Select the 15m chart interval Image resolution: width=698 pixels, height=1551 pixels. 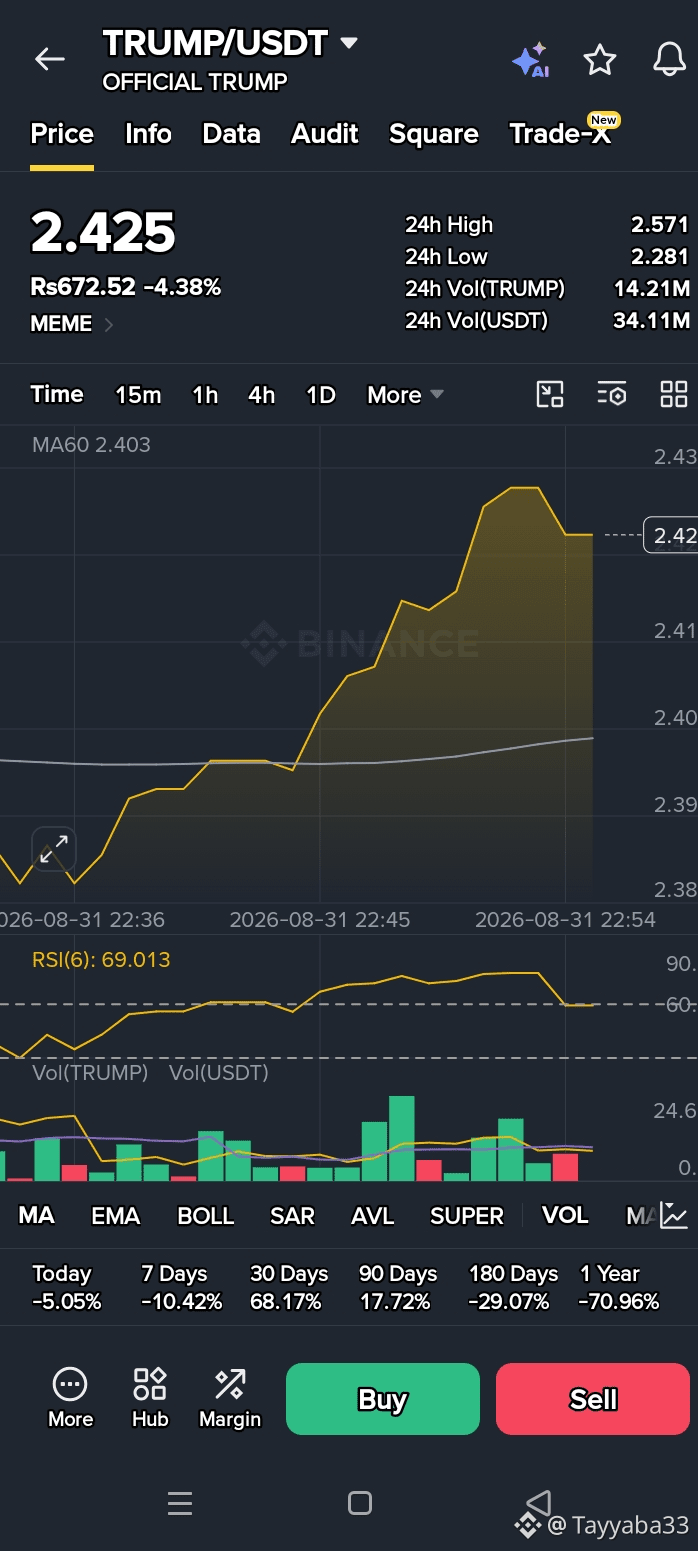[138, 395]
